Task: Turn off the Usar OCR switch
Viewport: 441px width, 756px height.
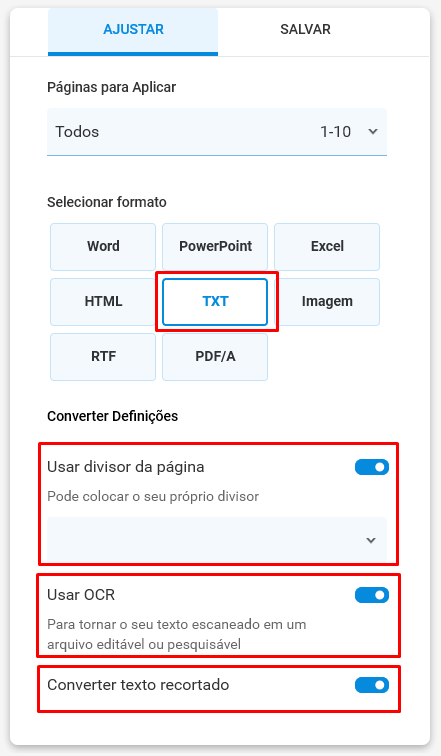Action: [372, 595]
